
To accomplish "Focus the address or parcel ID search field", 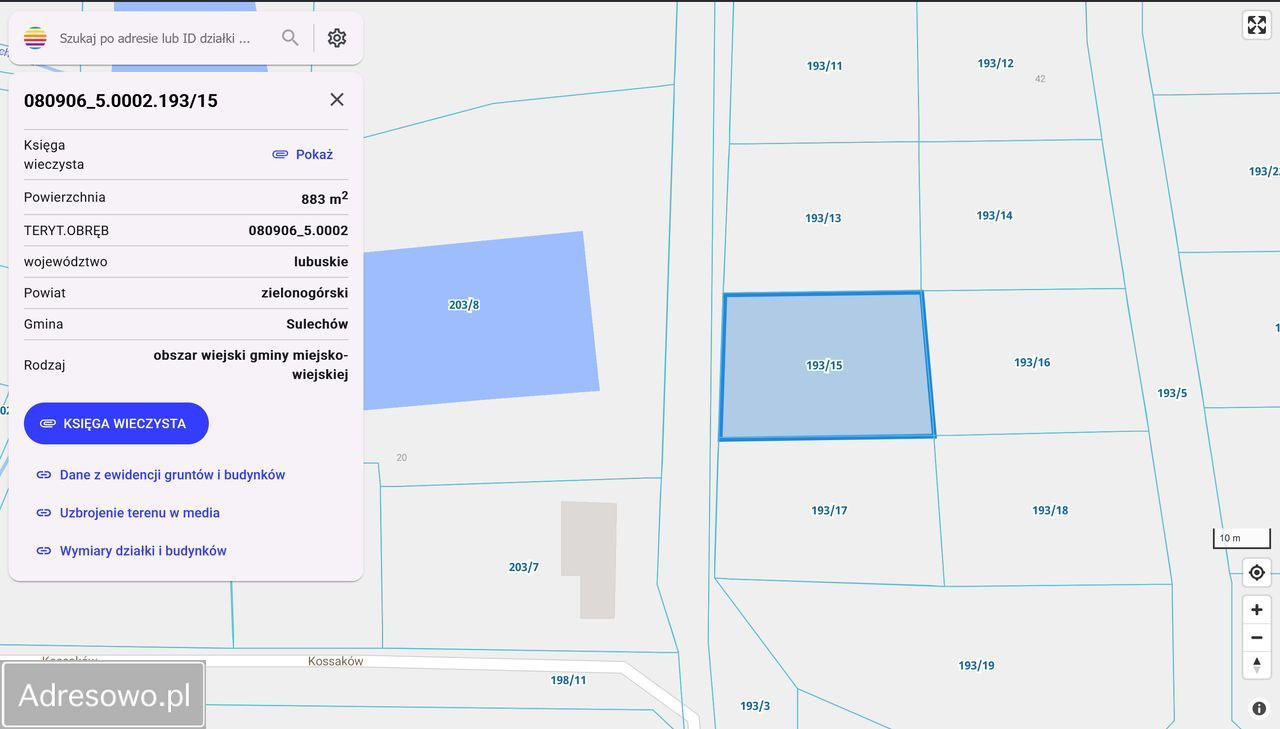I will [x=160, y=38].
